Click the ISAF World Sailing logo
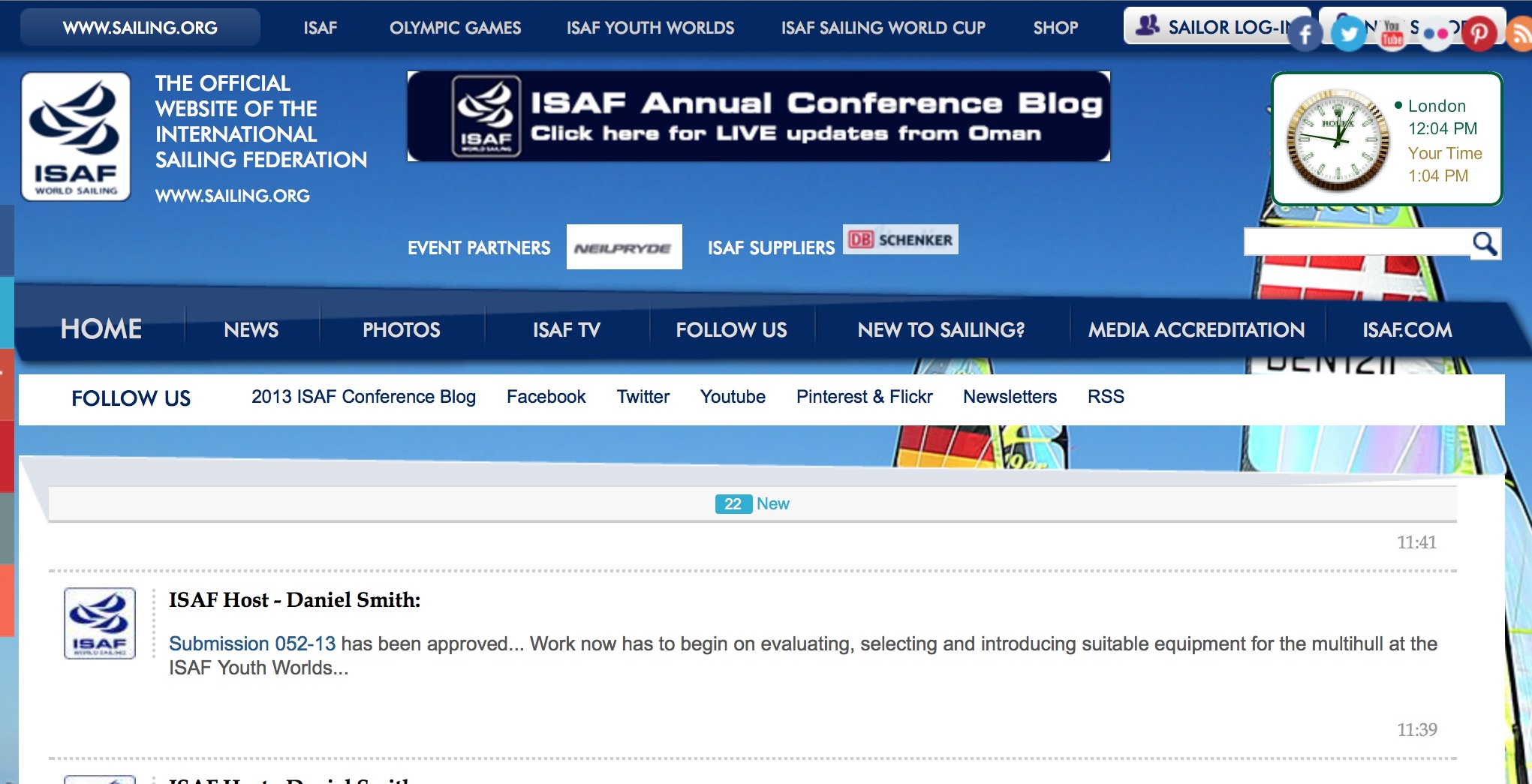Viewport: 1532px width, 784px height. pyautogui.click(x=76, y=137)
